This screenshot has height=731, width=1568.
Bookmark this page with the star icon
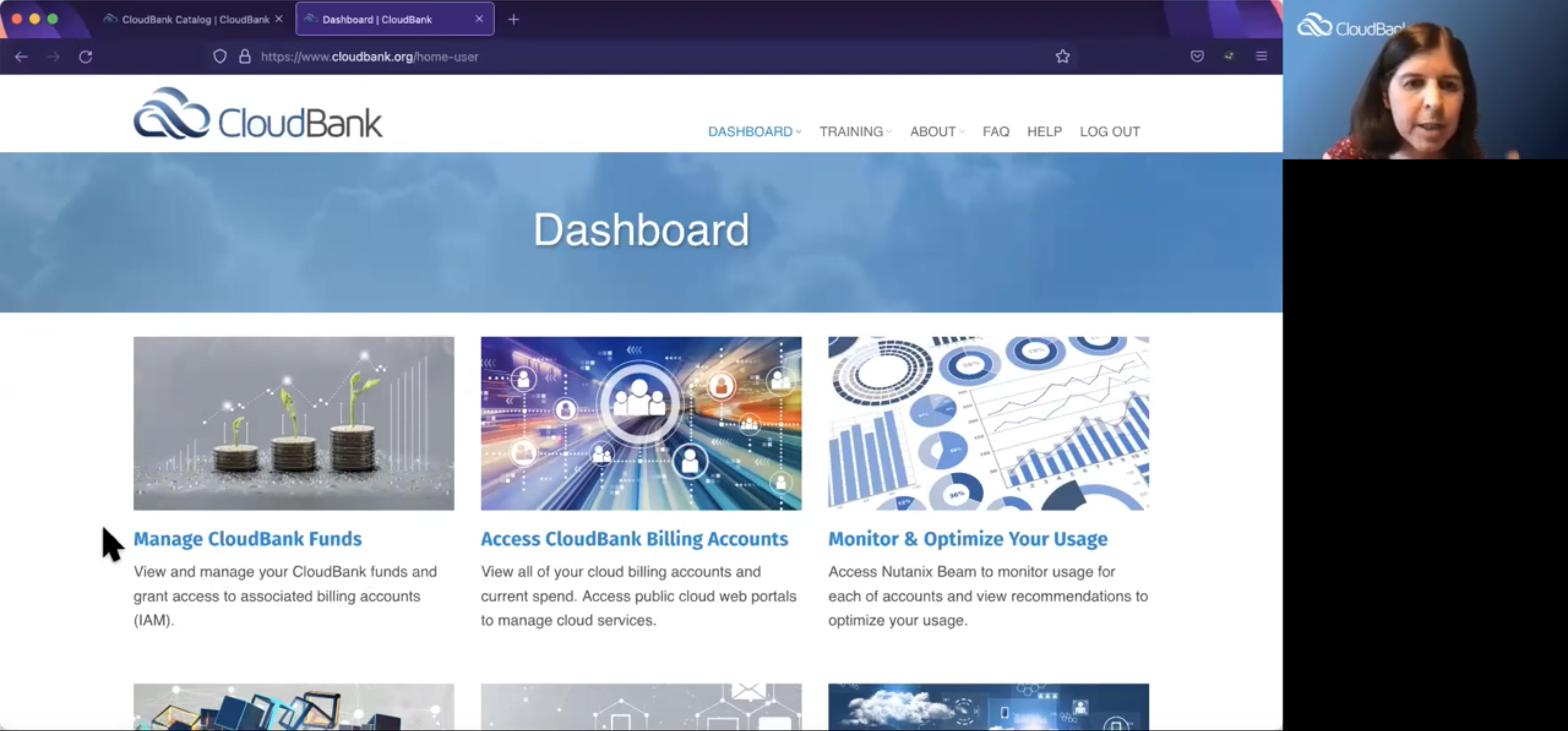click(1063, 57)
